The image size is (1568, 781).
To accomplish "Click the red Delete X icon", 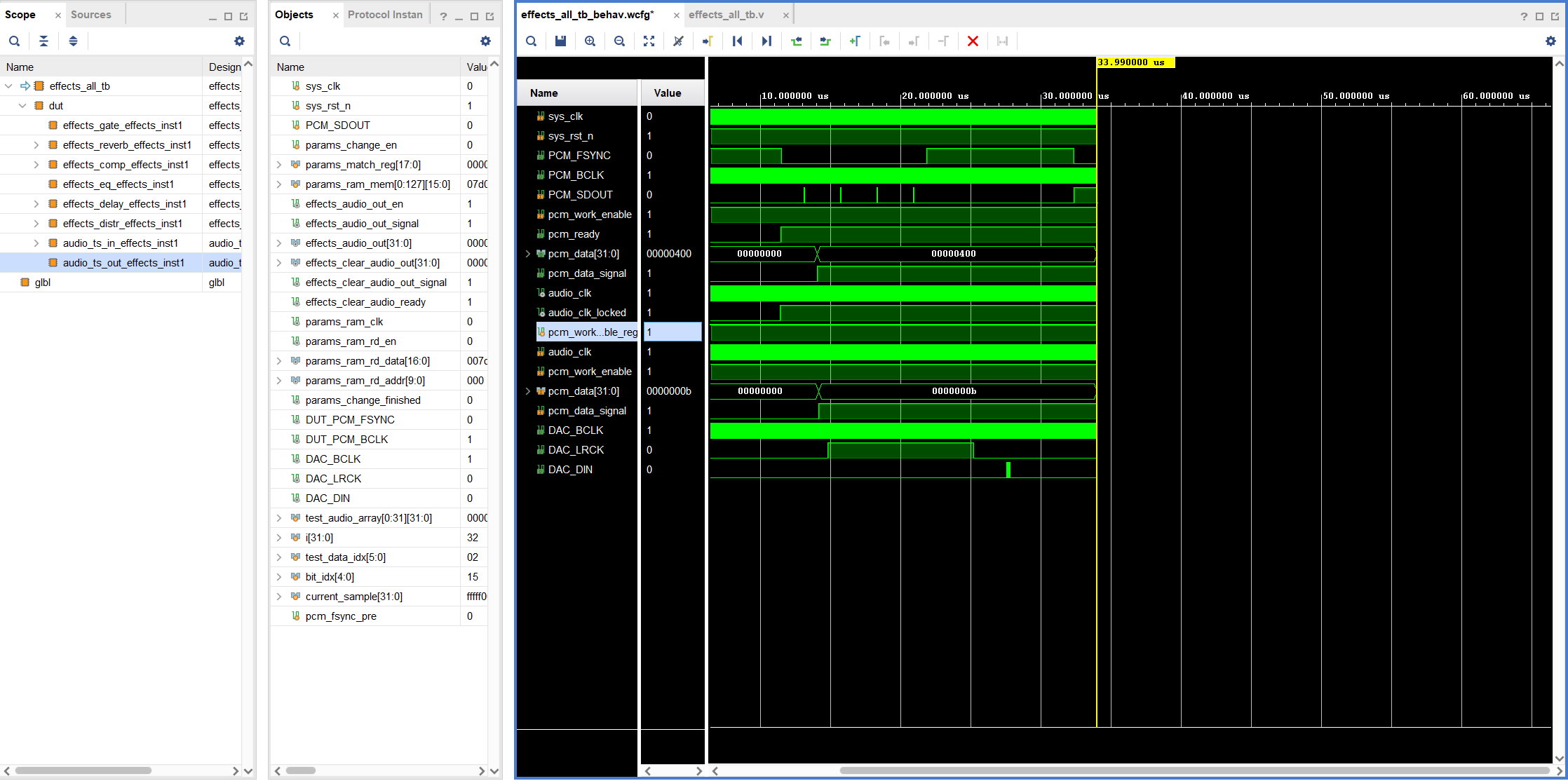I will point(973,41).
